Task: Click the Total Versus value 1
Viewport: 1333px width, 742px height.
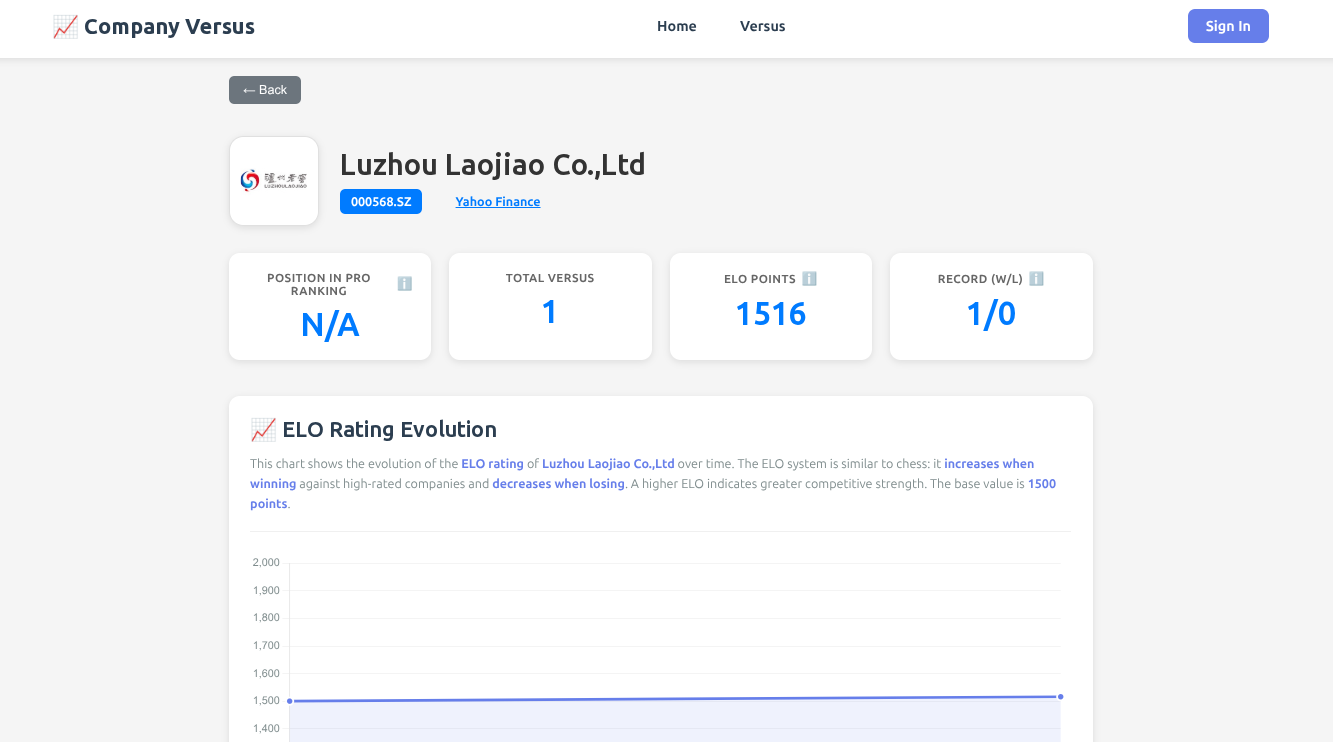Action: click(x=550, y=313)
